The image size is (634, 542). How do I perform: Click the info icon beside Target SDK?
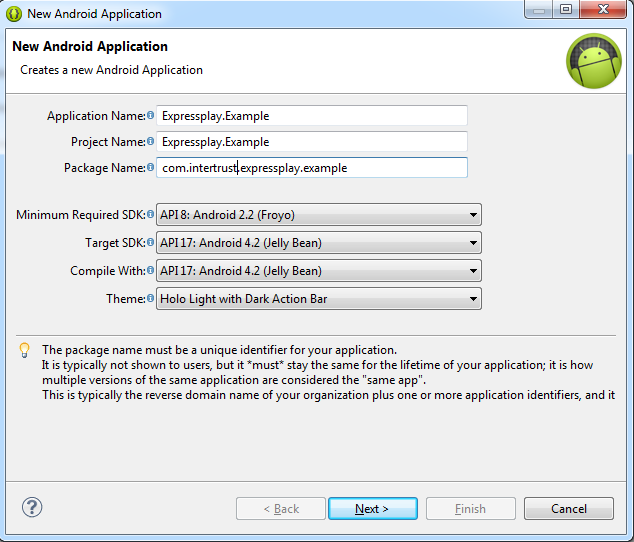[x=151, y=242]
